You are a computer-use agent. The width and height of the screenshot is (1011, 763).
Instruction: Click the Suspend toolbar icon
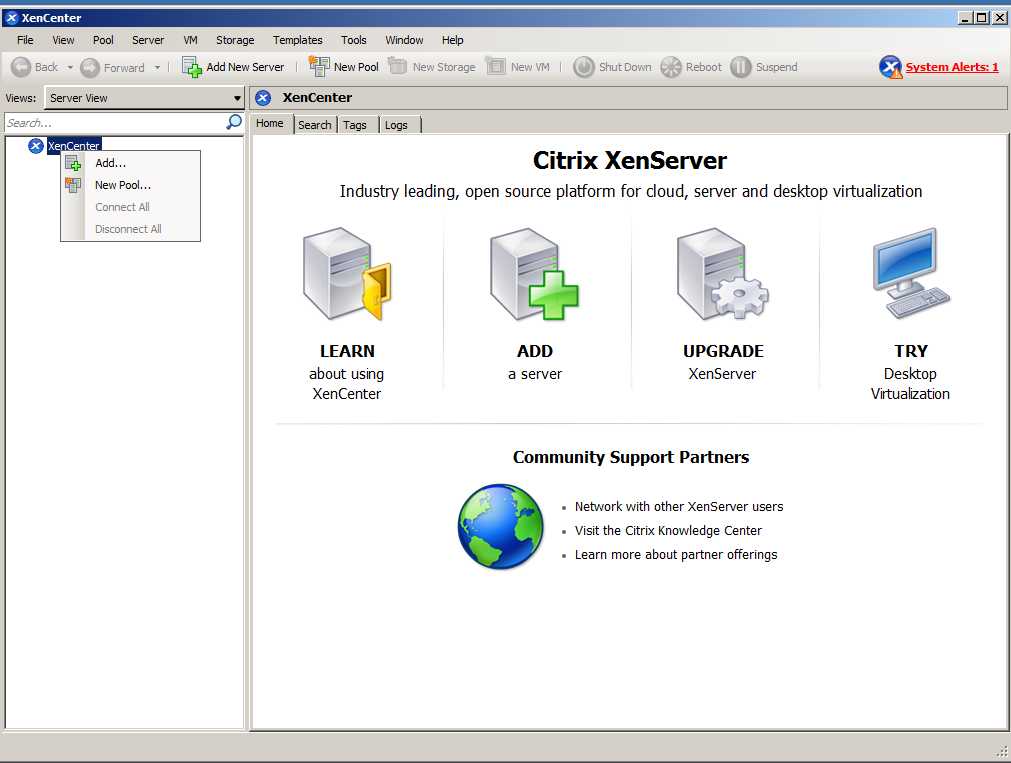coord(739,66)
